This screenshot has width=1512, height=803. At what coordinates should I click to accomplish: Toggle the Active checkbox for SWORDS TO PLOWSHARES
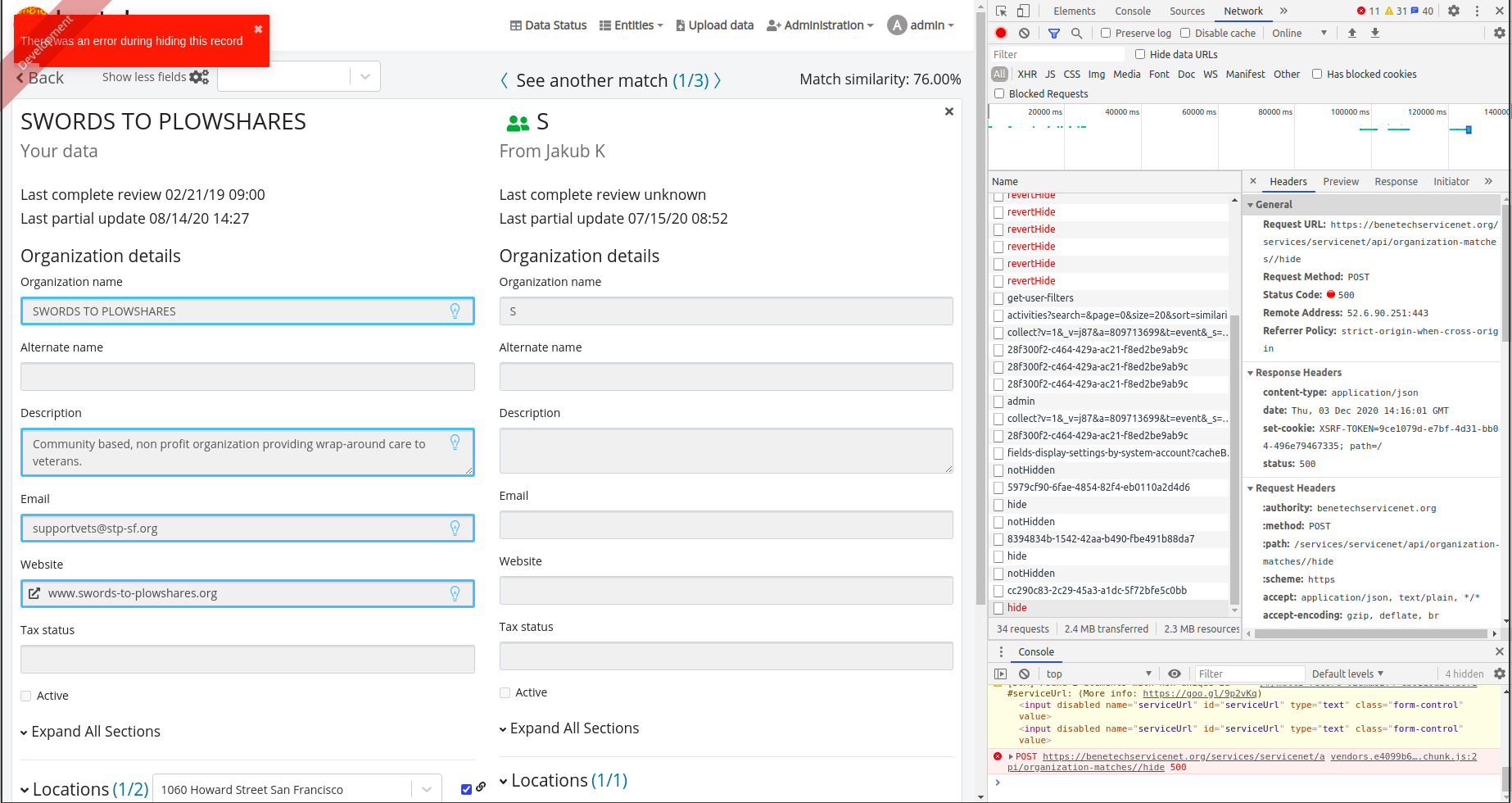25,695
